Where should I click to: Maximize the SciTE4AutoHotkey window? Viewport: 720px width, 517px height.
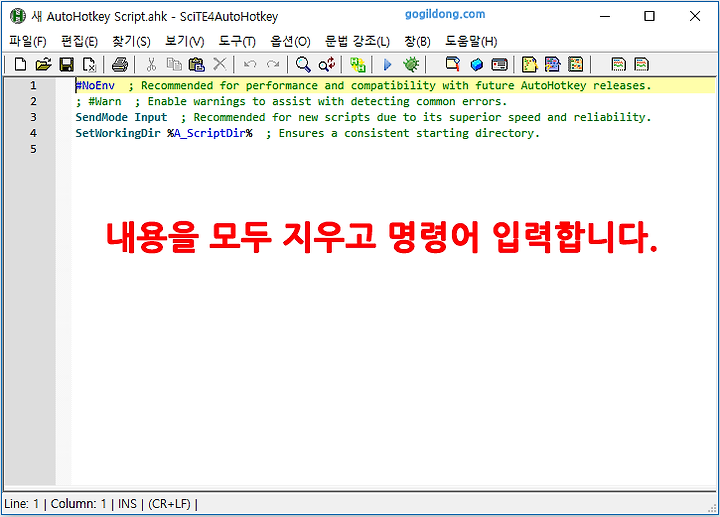(x=649, y=16)
